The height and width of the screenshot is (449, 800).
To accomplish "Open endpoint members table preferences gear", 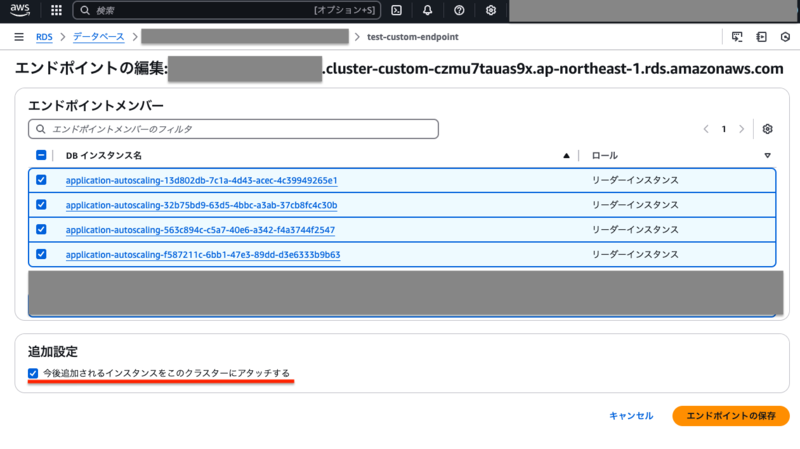I will click(767, 129).
